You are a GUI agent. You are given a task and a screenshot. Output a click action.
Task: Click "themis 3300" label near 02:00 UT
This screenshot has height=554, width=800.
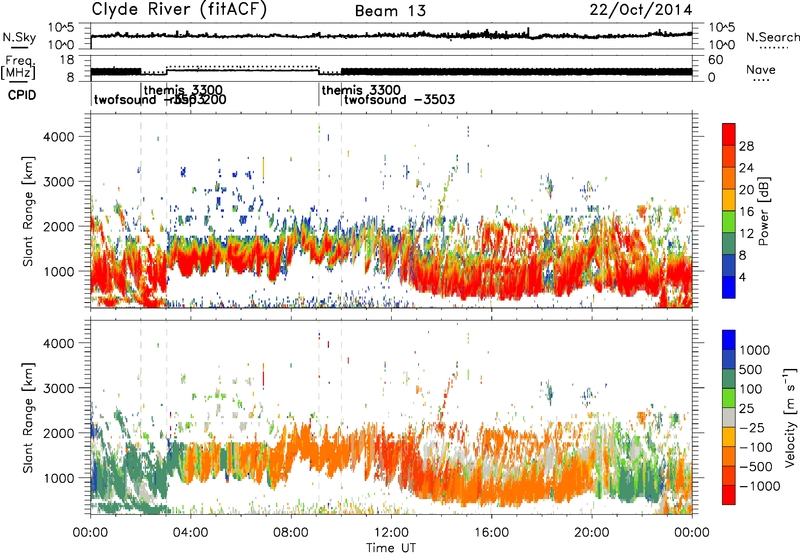pos(183,91)
